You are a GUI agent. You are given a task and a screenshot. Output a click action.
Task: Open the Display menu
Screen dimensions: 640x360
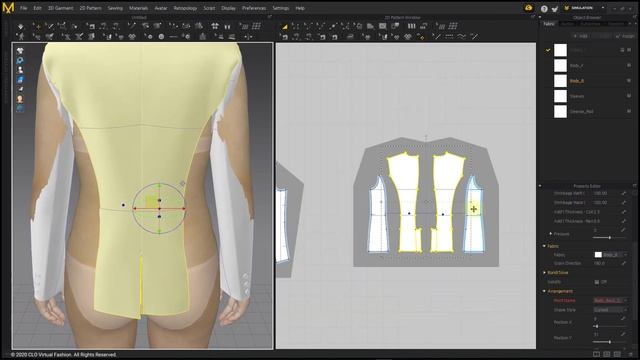[x=228, y=8]
